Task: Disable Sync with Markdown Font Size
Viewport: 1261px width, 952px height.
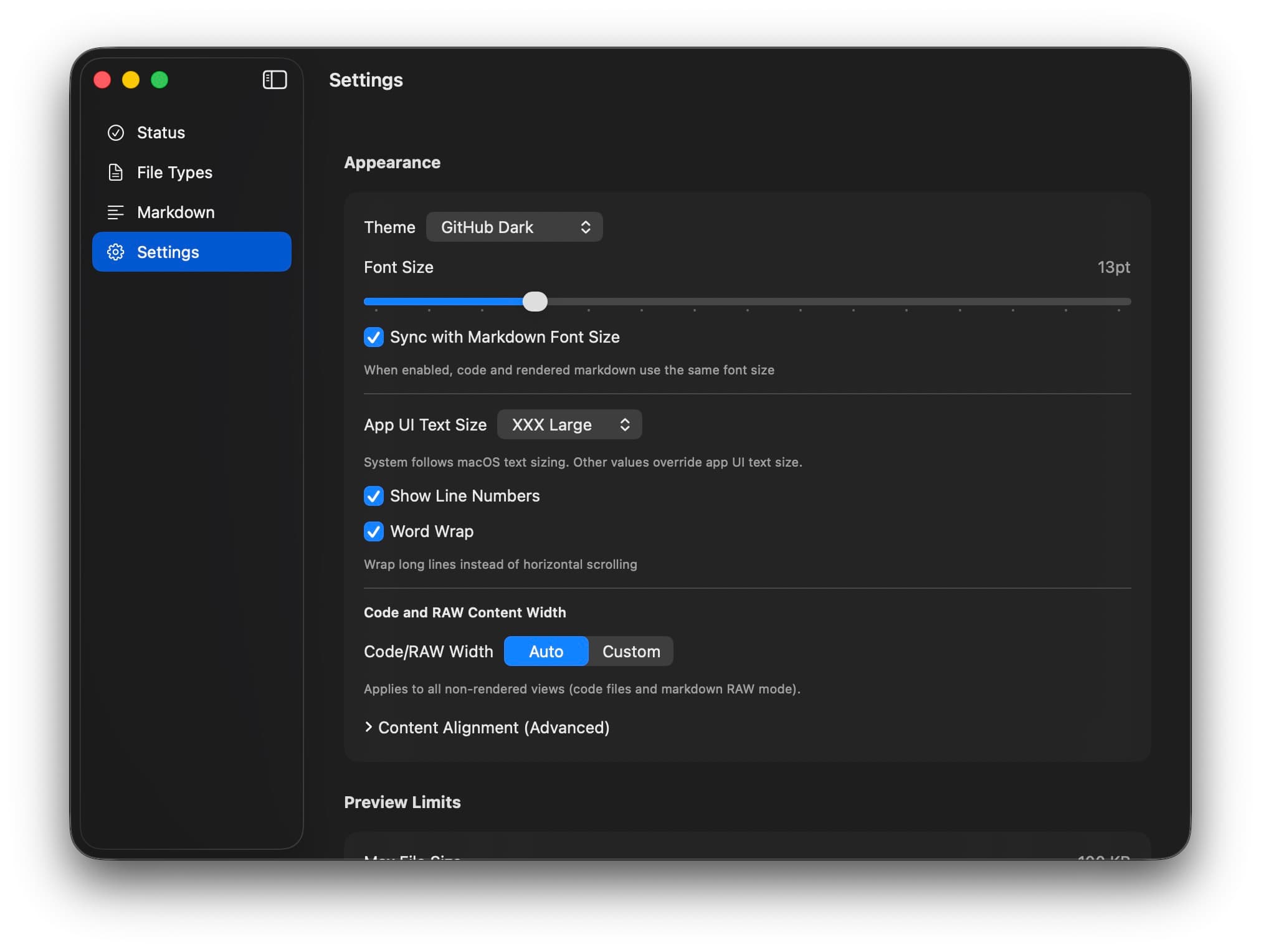Action: 373,337
